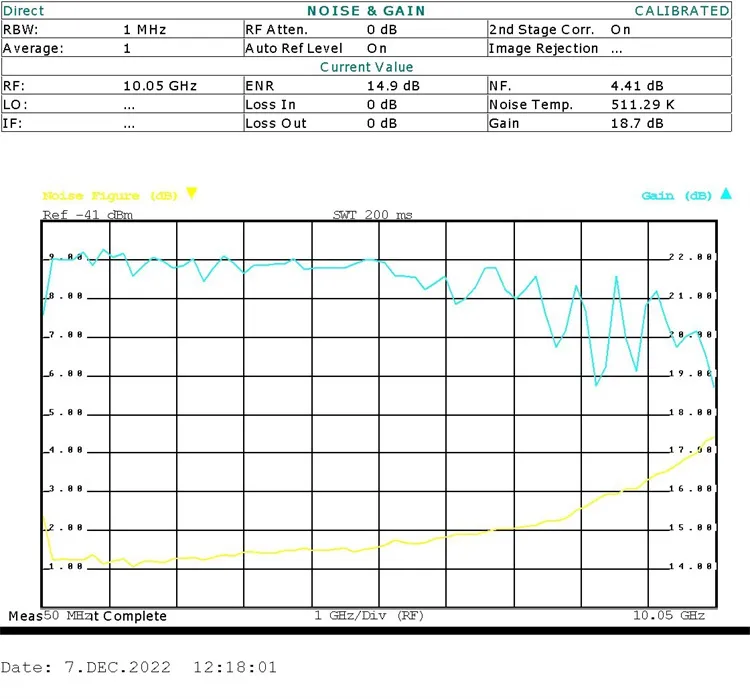This screenshot has height=699, width=750.
Task: Click the 14.00 gain axis tick
Action: (691, 566)
